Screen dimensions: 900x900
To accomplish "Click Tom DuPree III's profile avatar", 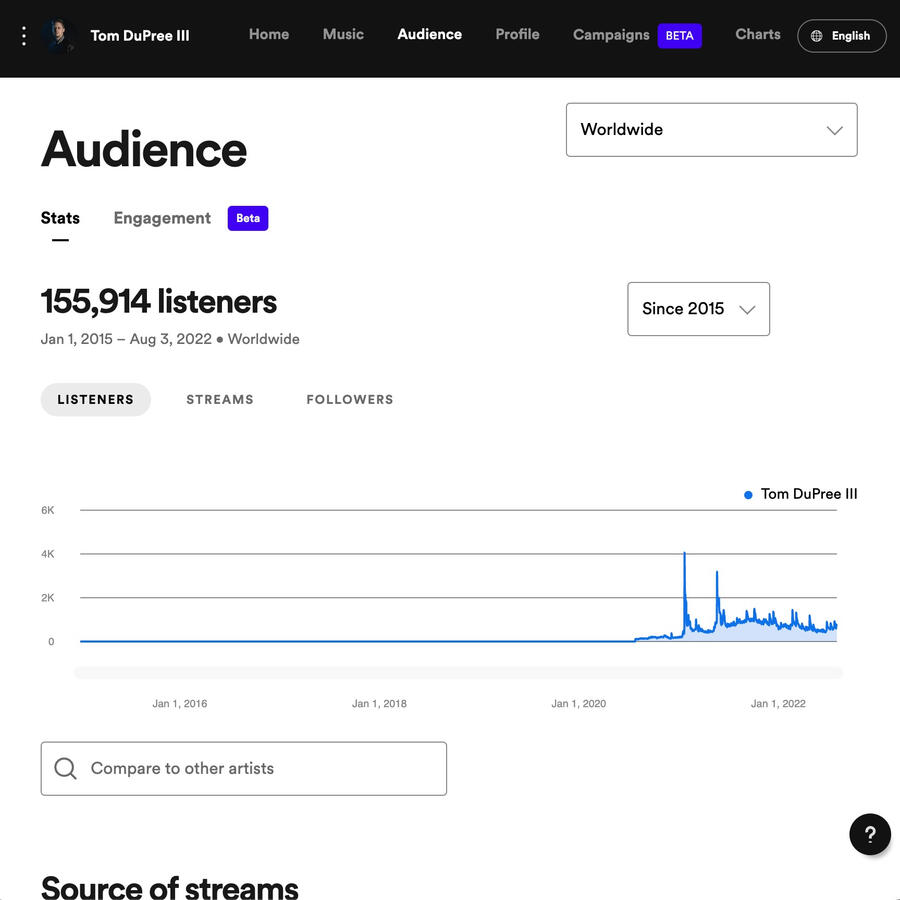I will click(x=59, y=36).
